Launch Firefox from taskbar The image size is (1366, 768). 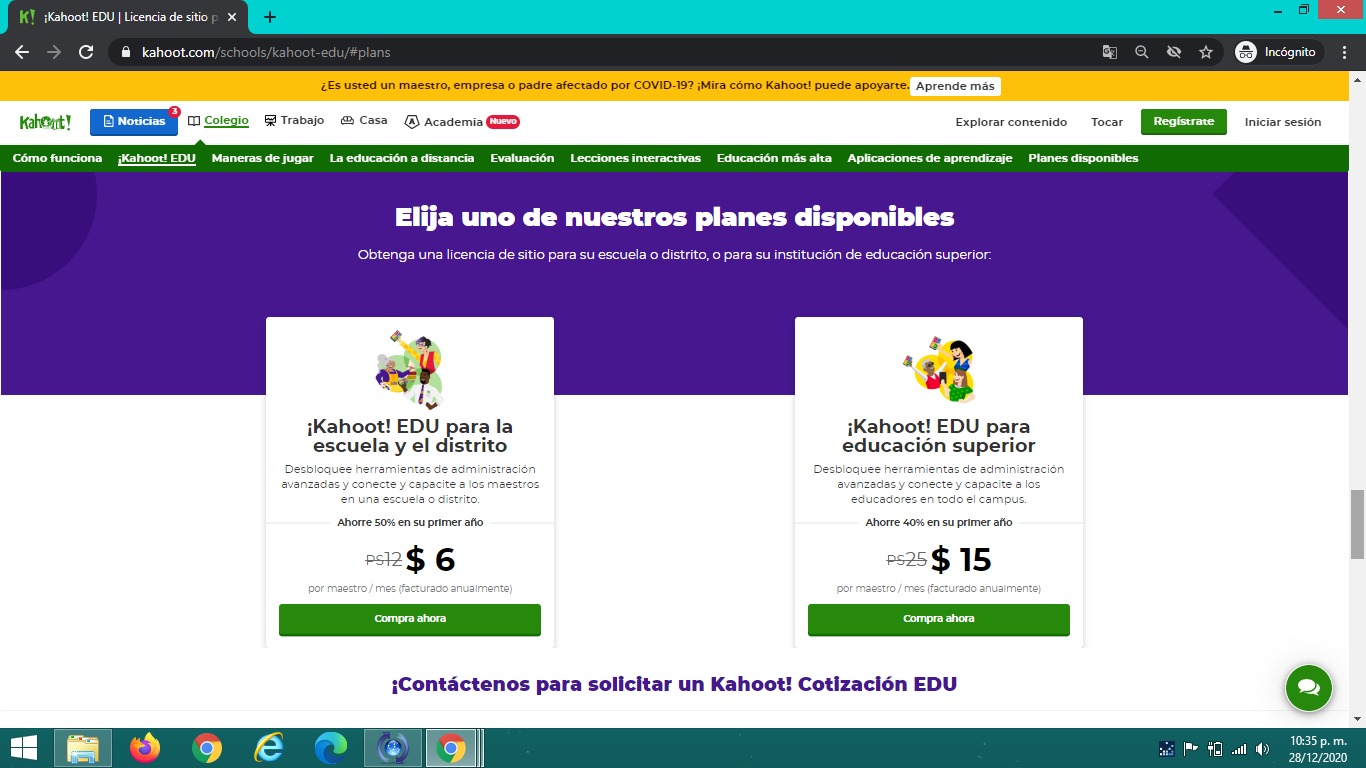click(x=145, y=748)
